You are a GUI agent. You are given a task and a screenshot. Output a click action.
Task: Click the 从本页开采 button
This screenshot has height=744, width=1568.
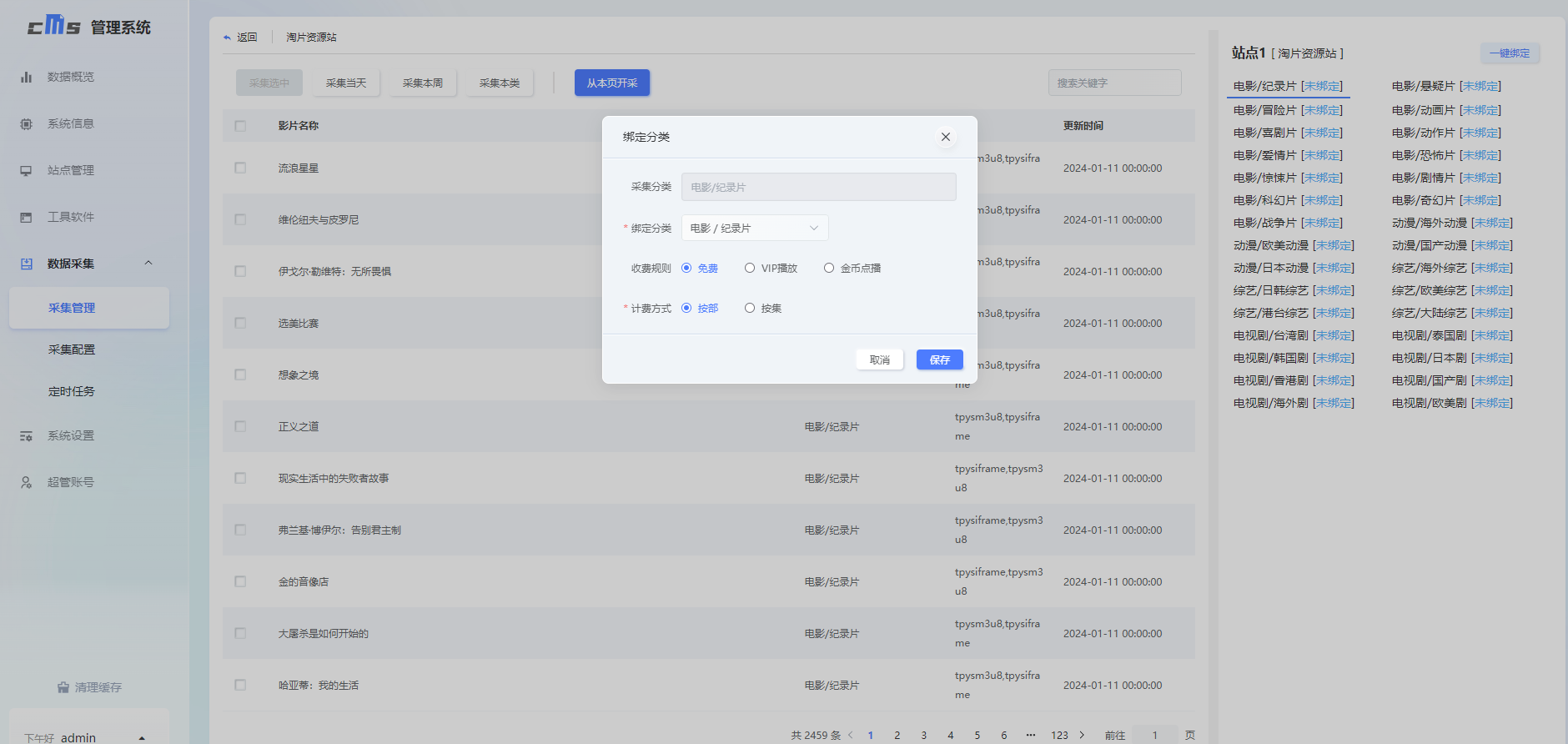pyautogui.click(x=612, y=83)
